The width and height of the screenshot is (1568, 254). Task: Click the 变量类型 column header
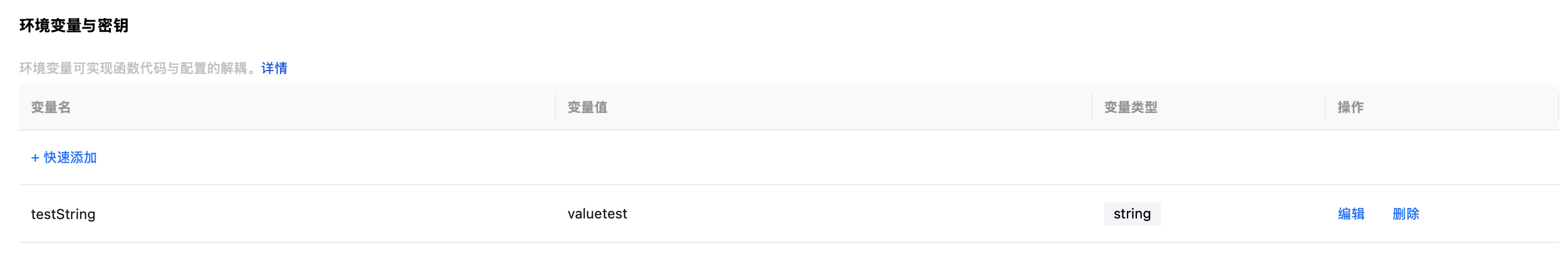1130,108
